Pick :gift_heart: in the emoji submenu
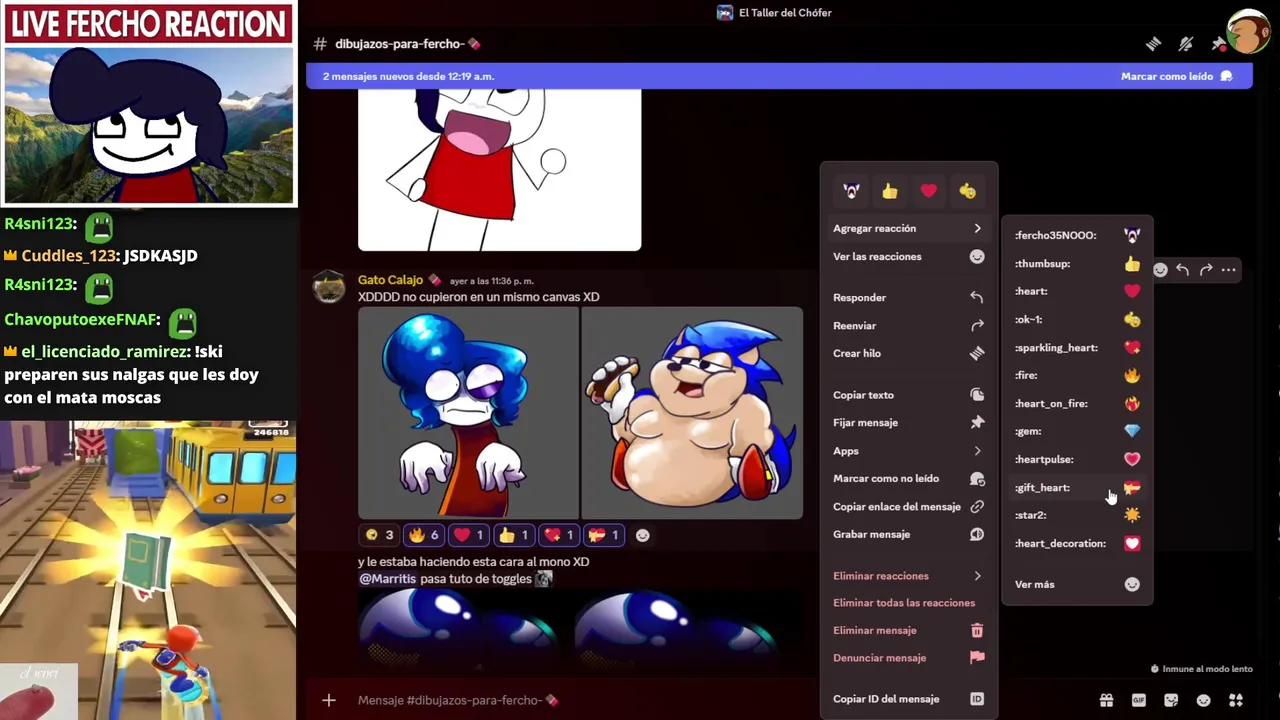Screen dimensions: 1280x720 point(1077,487)
